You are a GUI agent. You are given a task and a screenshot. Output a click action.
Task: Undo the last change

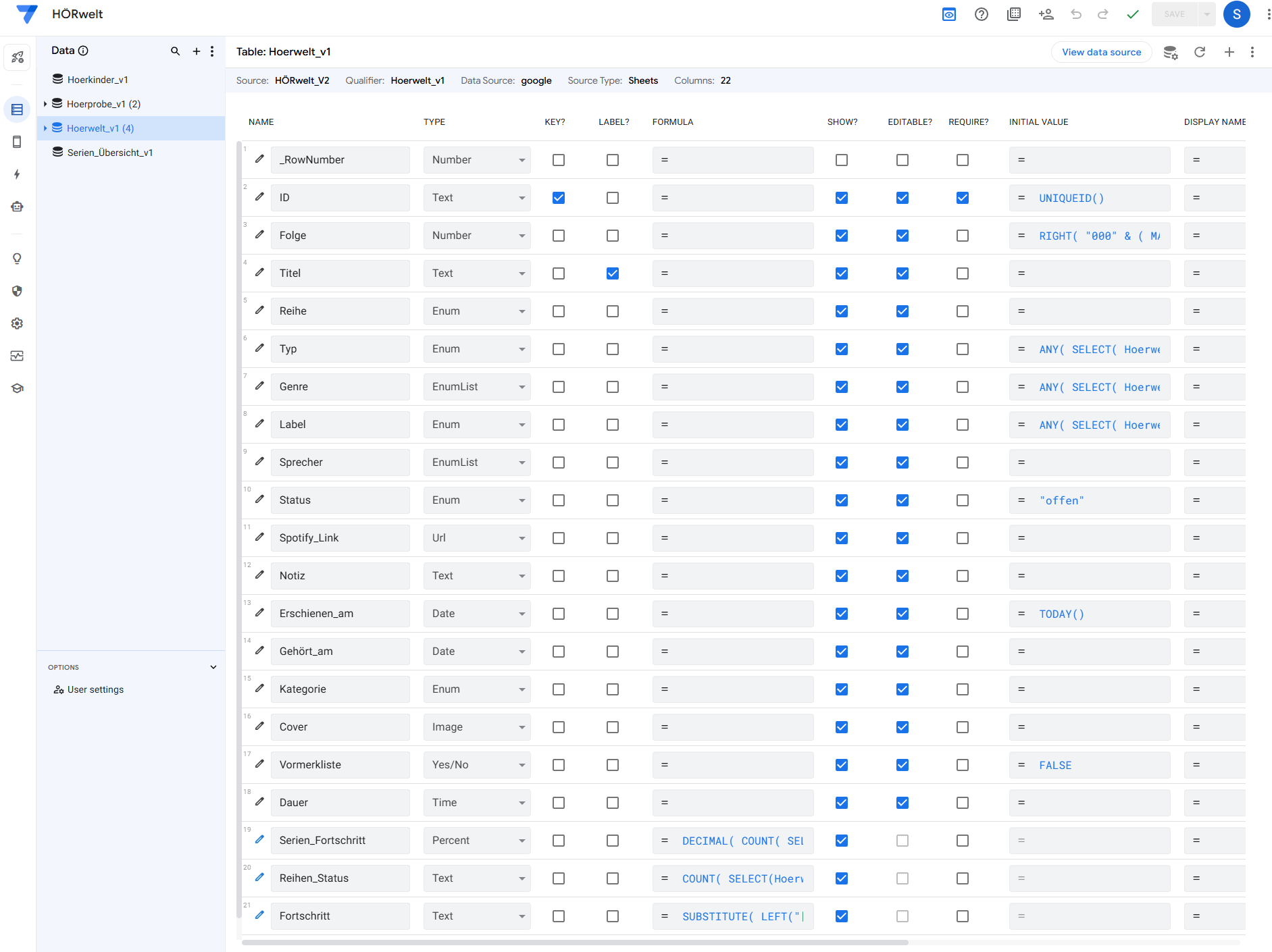tap(1076, 14)
